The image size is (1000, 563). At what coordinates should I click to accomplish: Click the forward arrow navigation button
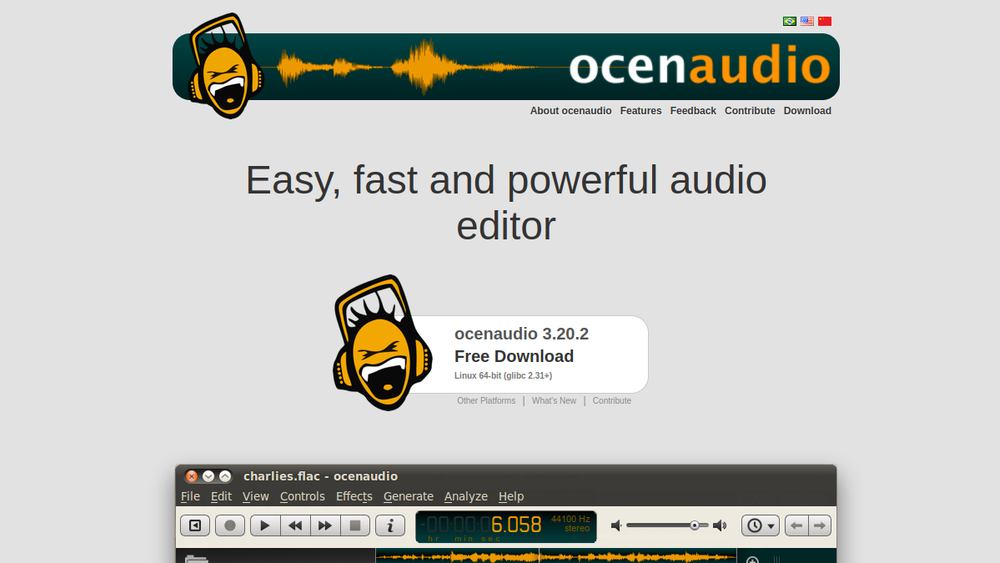click(x=820, y=525)
